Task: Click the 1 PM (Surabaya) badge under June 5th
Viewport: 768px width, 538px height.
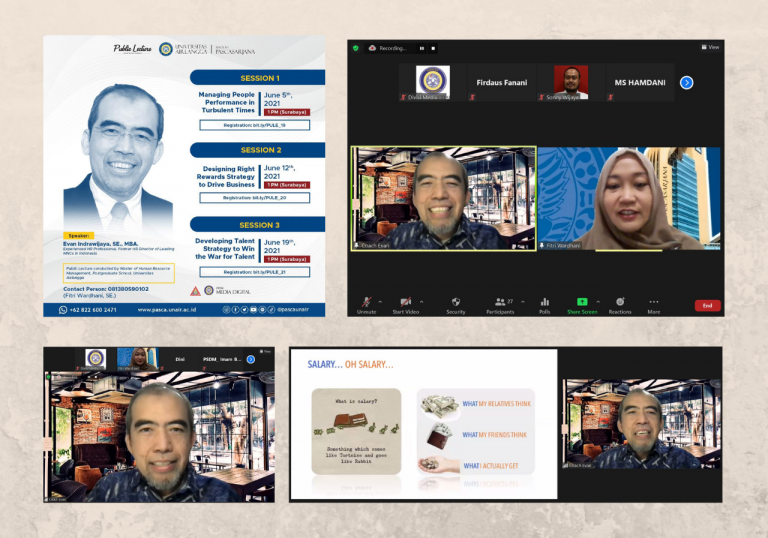Action: pos(287,112)
